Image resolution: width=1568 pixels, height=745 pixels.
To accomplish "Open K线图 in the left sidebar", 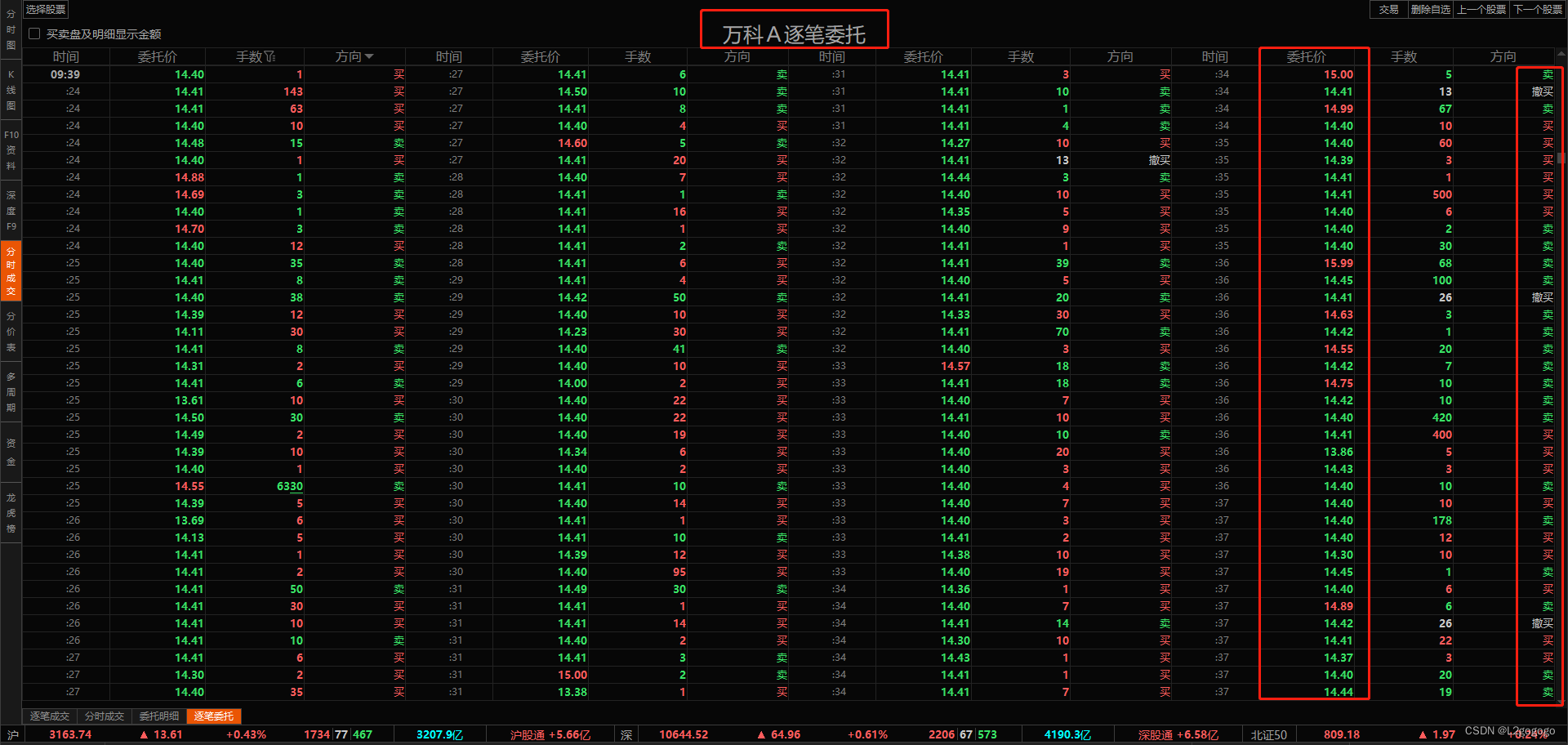I will tap(11, 90).
